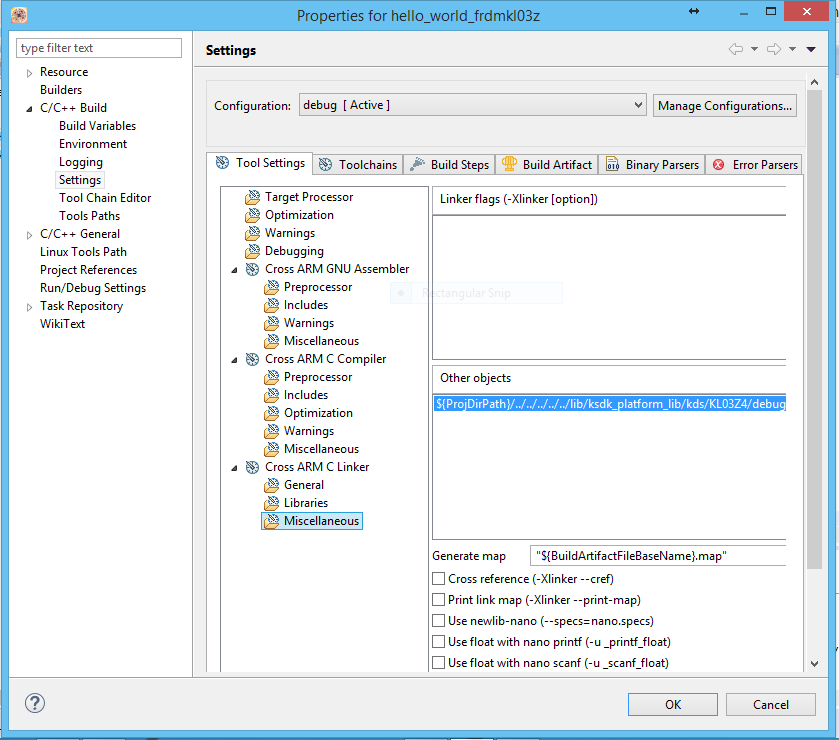Click the settings panel vertical scrollbar
The width and height of the screenshot is (839, 740).
tap(814, 330)
